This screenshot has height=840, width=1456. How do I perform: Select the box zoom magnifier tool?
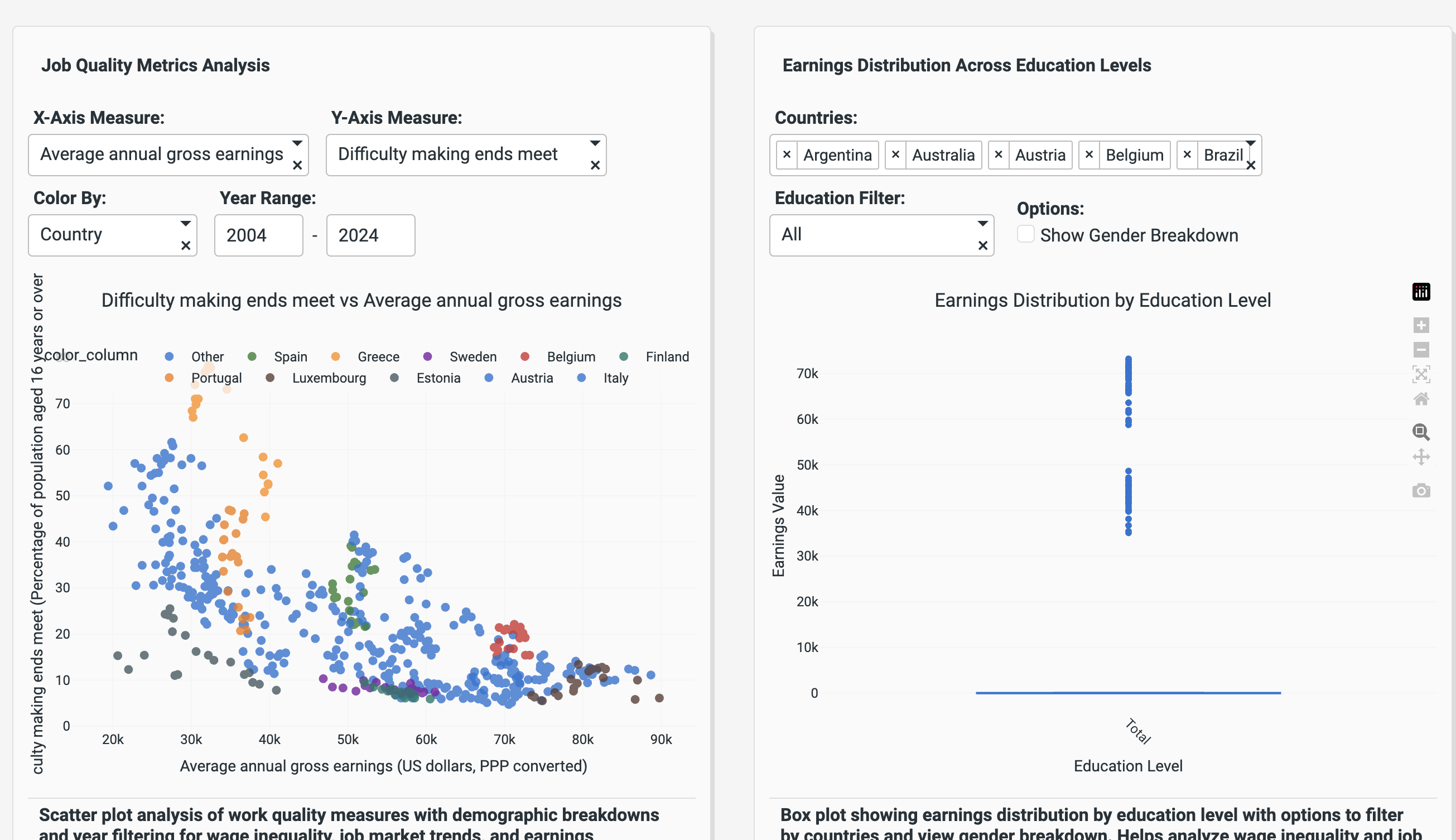coord(1420,432)
